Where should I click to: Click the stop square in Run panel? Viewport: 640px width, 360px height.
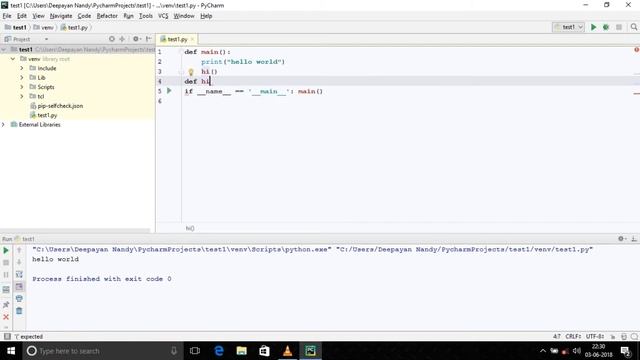point(6,262)
